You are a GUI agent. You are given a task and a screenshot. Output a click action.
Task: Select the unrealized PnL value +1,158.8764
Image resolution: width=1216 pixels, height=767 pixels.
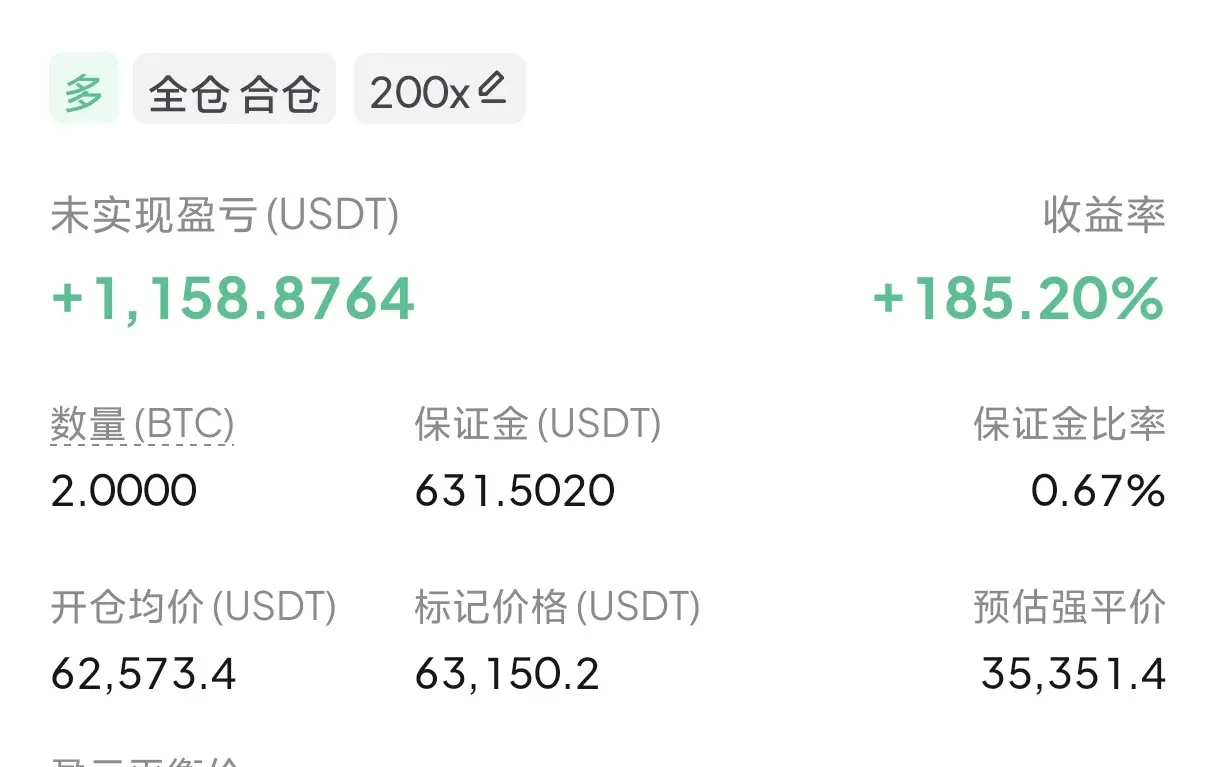point(233,299)
